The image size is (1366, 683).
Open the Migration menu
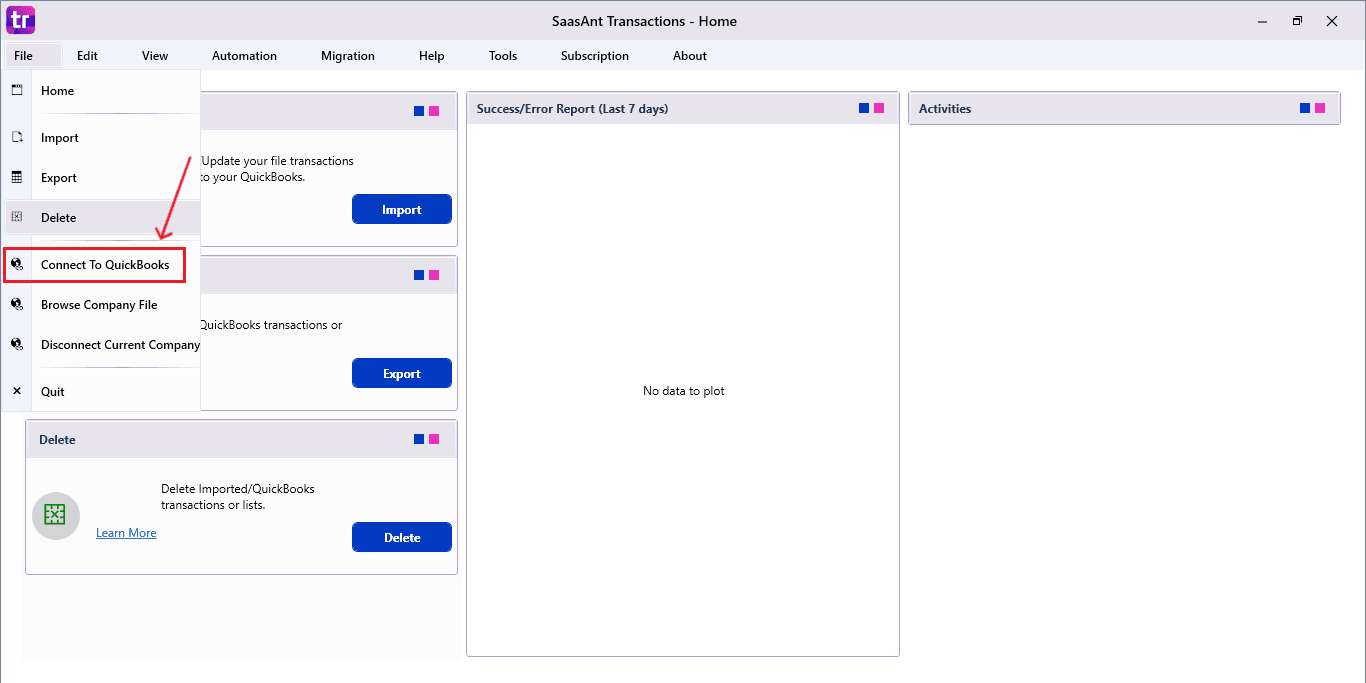(x=347, y=55)
